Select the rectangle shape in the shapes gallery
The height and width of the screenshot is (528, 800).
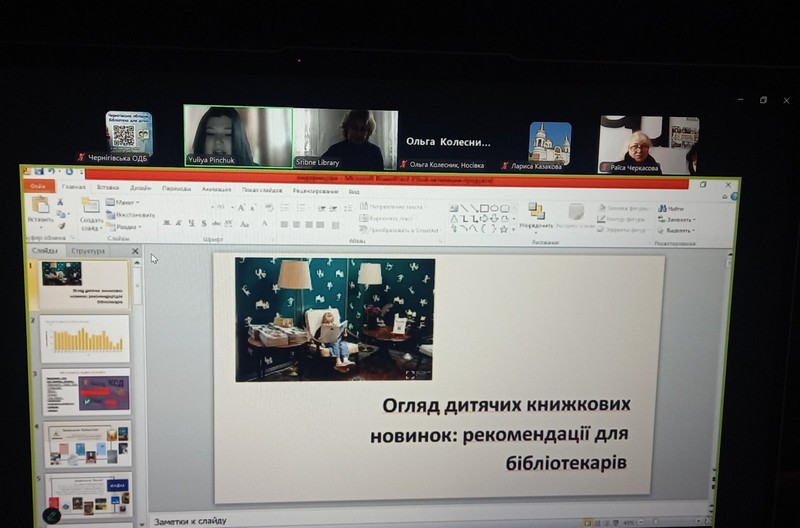(x=484, y=208)
